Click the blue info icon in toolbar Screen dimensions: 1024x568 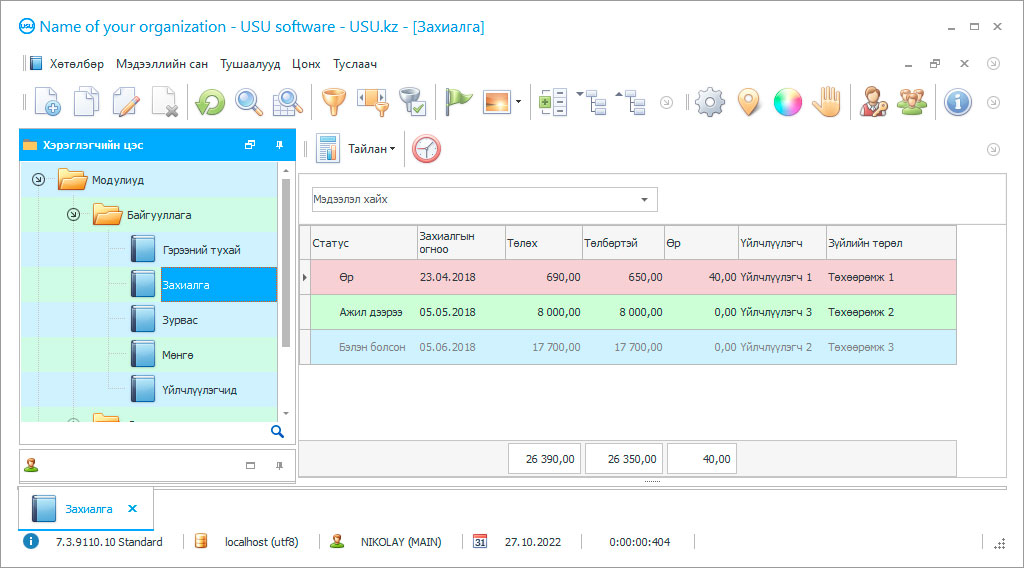point(958,102)
